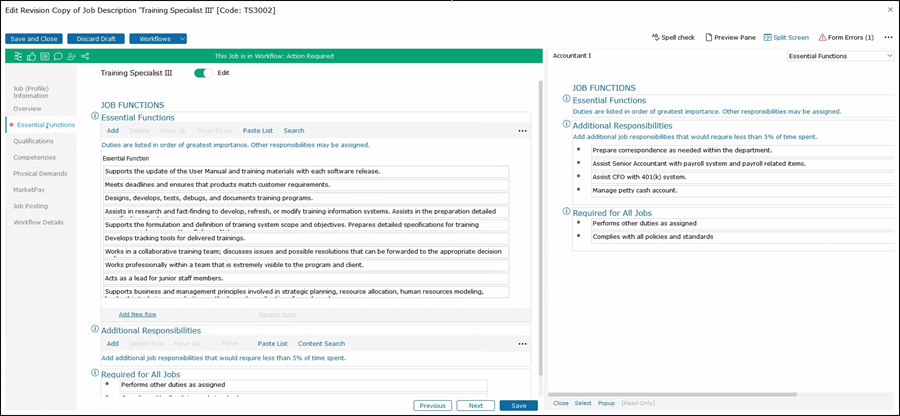Click the Next button at bottom

click(475, 406)
